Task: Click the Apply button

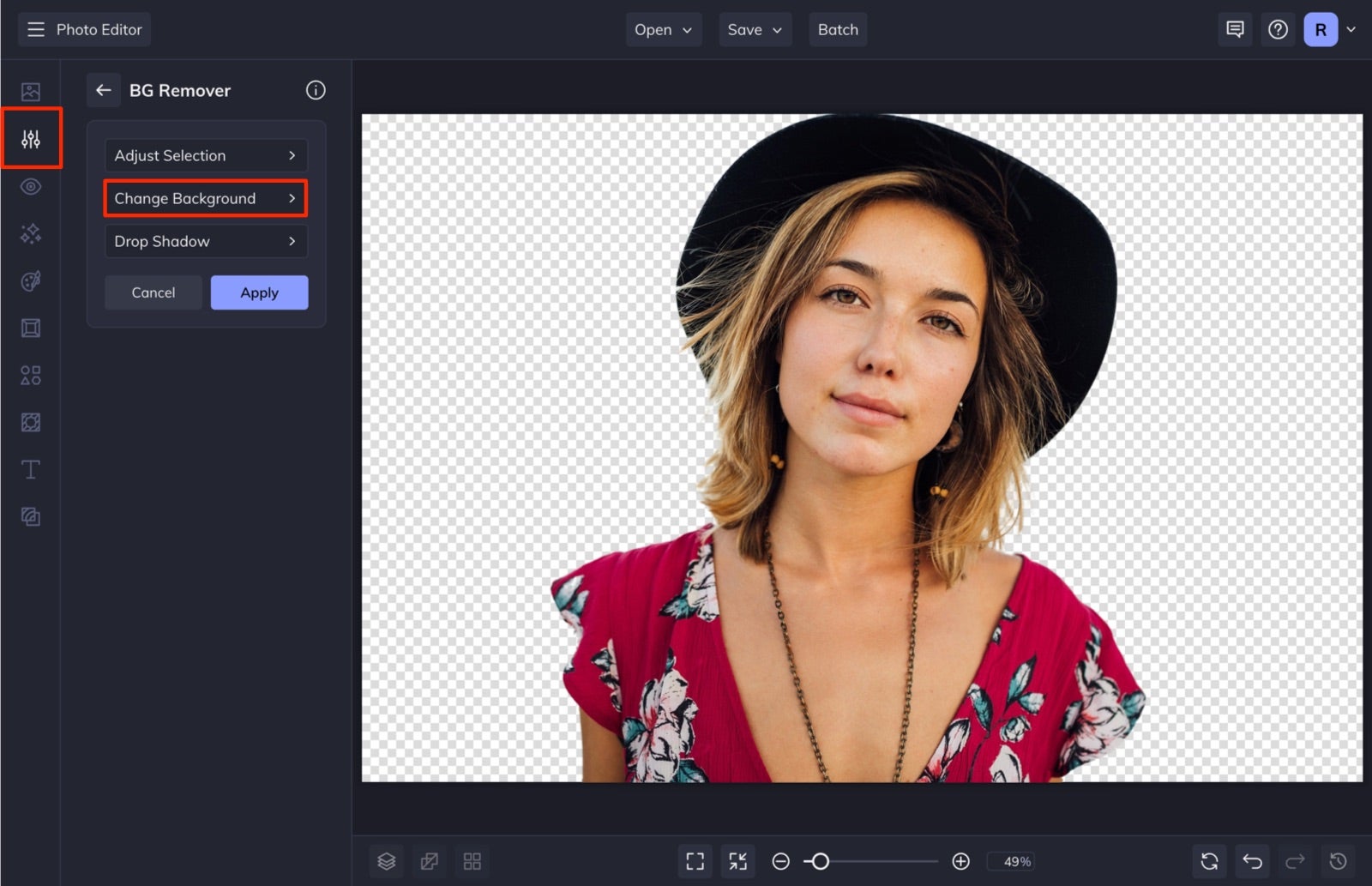Action: (259, 292)
